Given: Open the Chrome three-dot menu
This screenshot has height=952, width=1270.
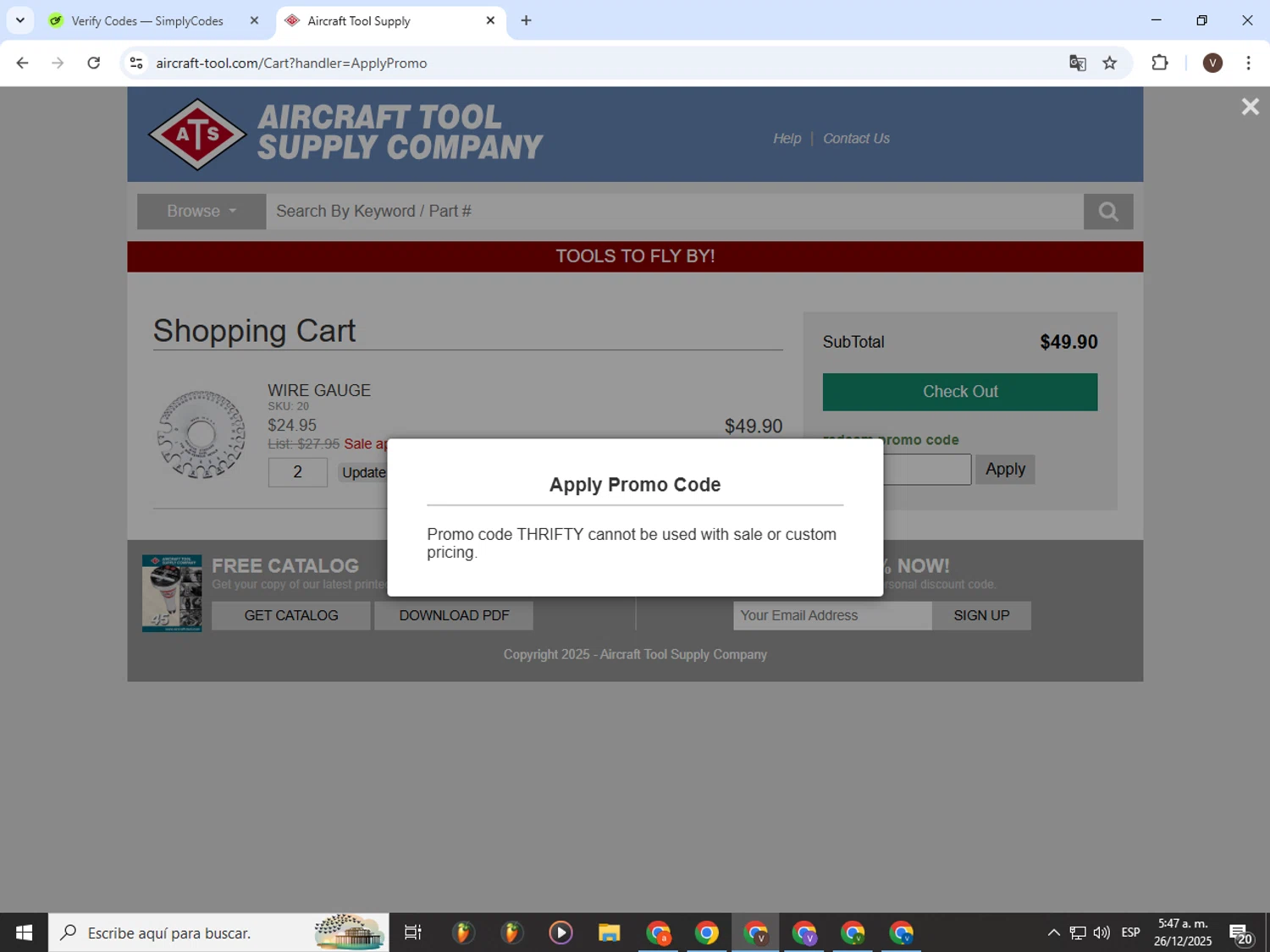Looking at the screenshot, I should point(1248,63).
